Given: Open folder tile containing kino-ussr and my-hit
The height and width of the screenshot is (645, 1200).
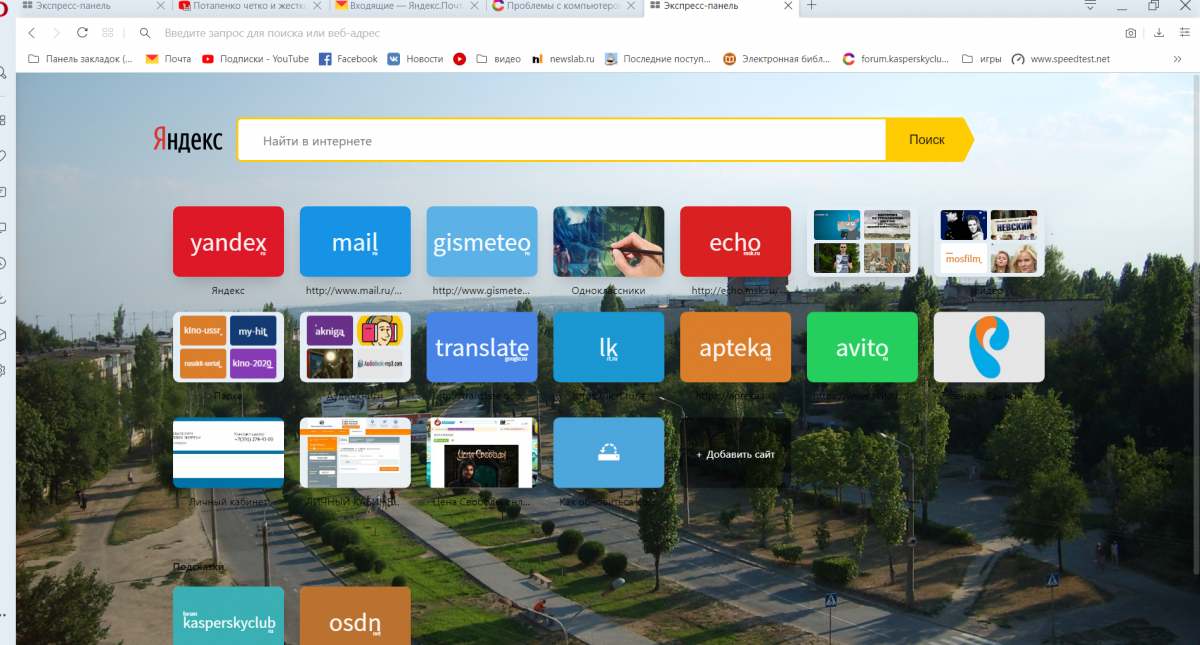Looking at the screenshot, I should 228,347.
